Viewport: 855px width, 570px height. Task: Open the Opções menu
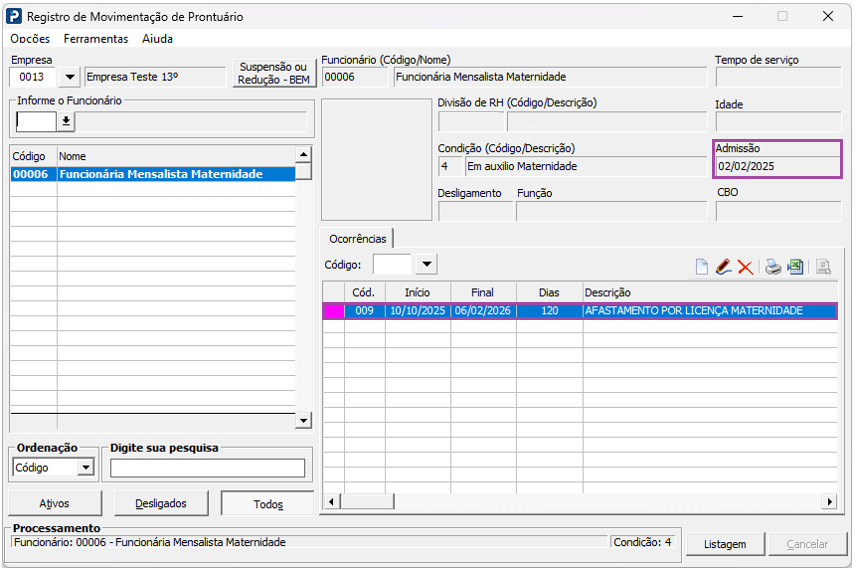point(30,39)
